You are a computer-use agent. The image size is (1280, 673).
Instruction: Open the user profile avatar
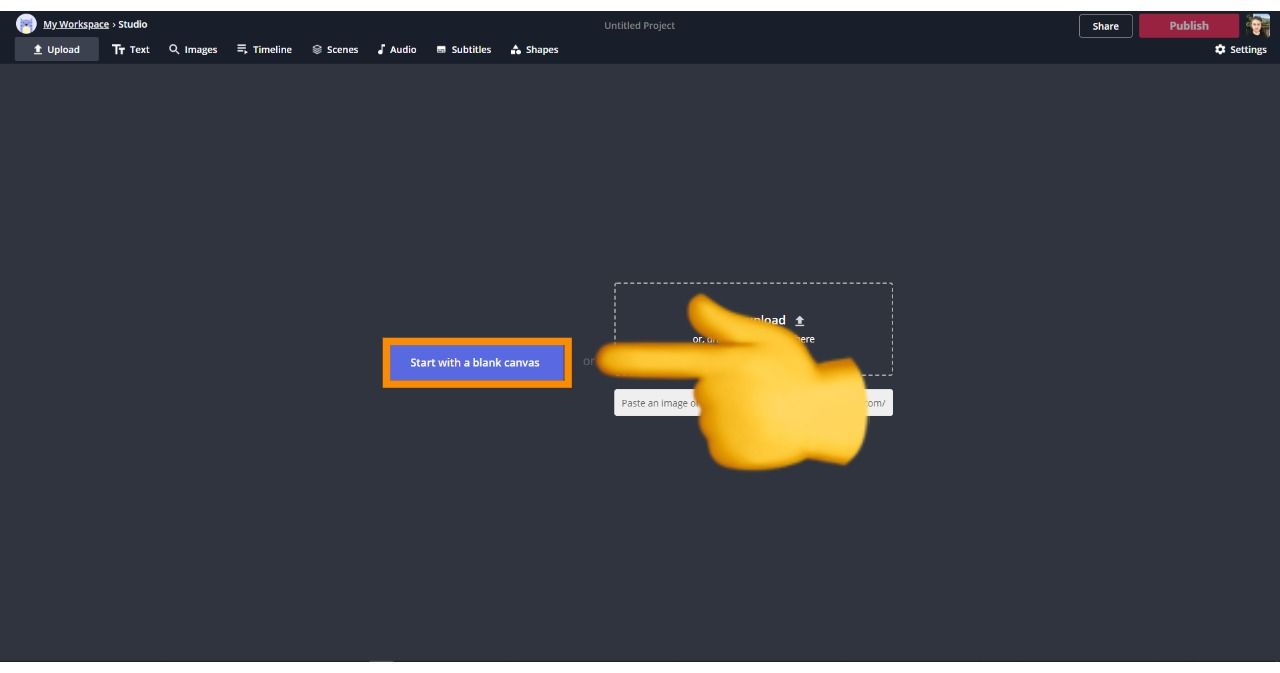tap(1257, 26)
